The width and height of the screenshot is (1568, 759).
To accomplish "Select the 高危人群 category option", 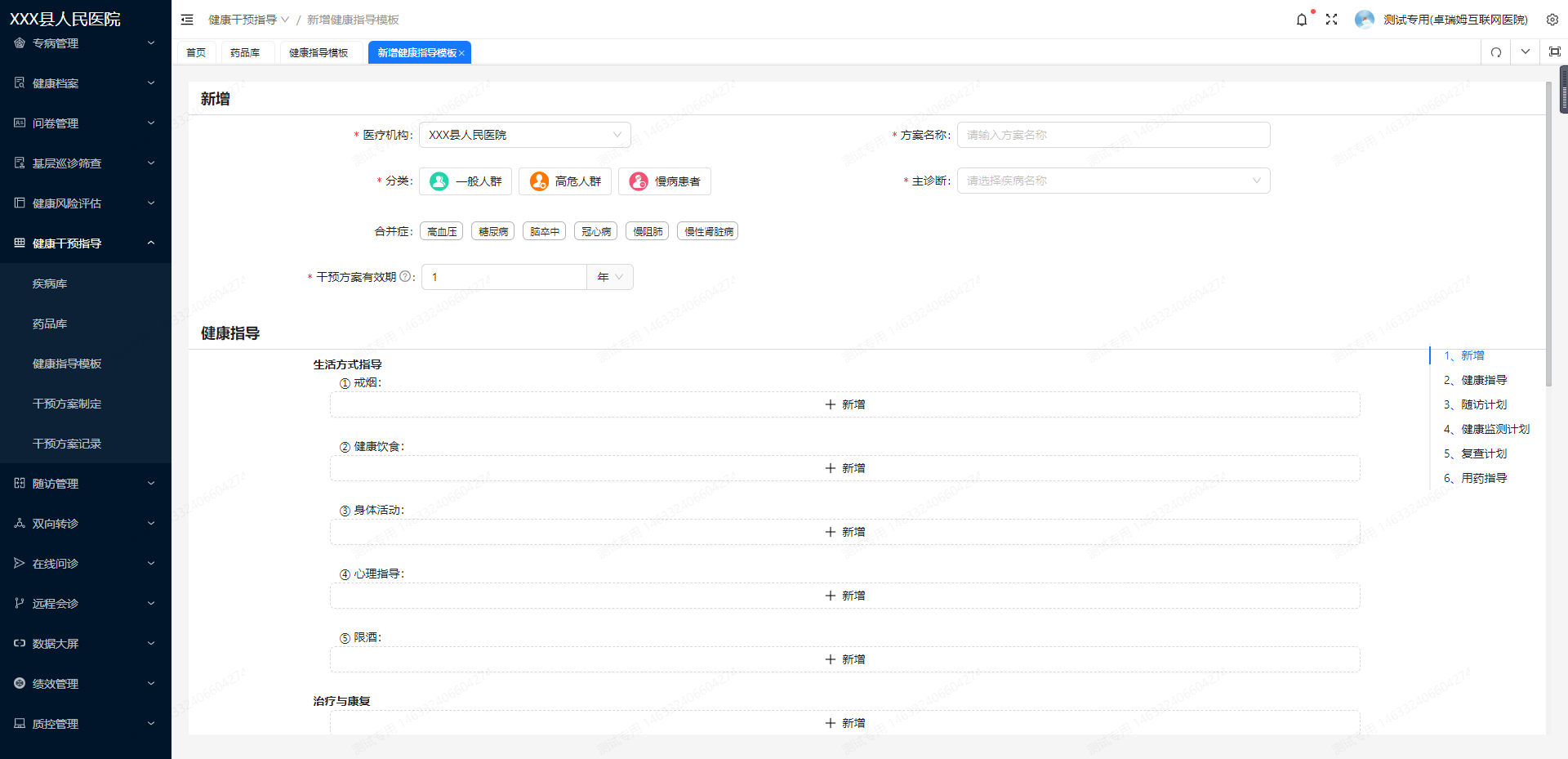I will 565,181.
